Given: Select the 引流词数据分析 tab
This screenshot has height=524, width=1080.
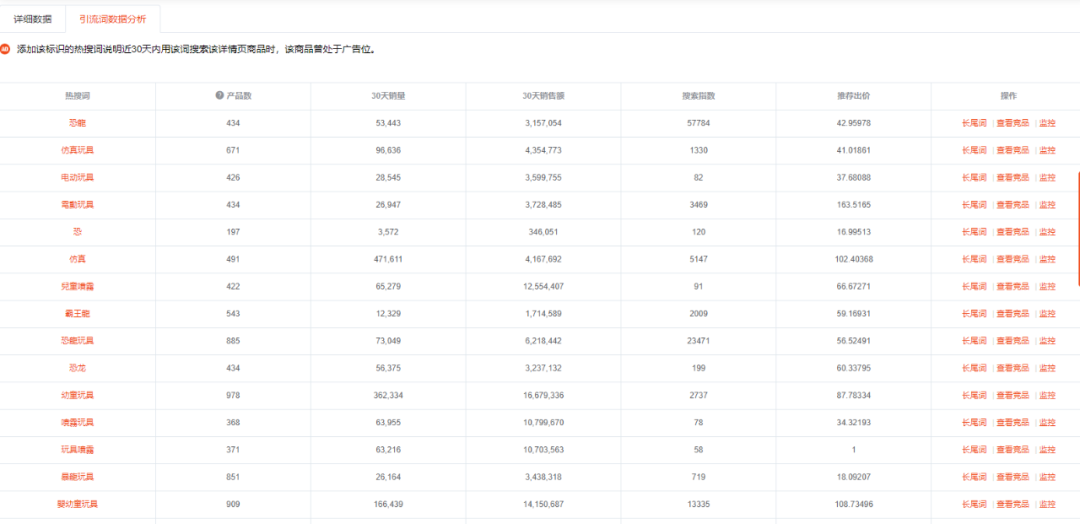Looking at the screenshot, I should pyautogui.click(x=112, y=19).
